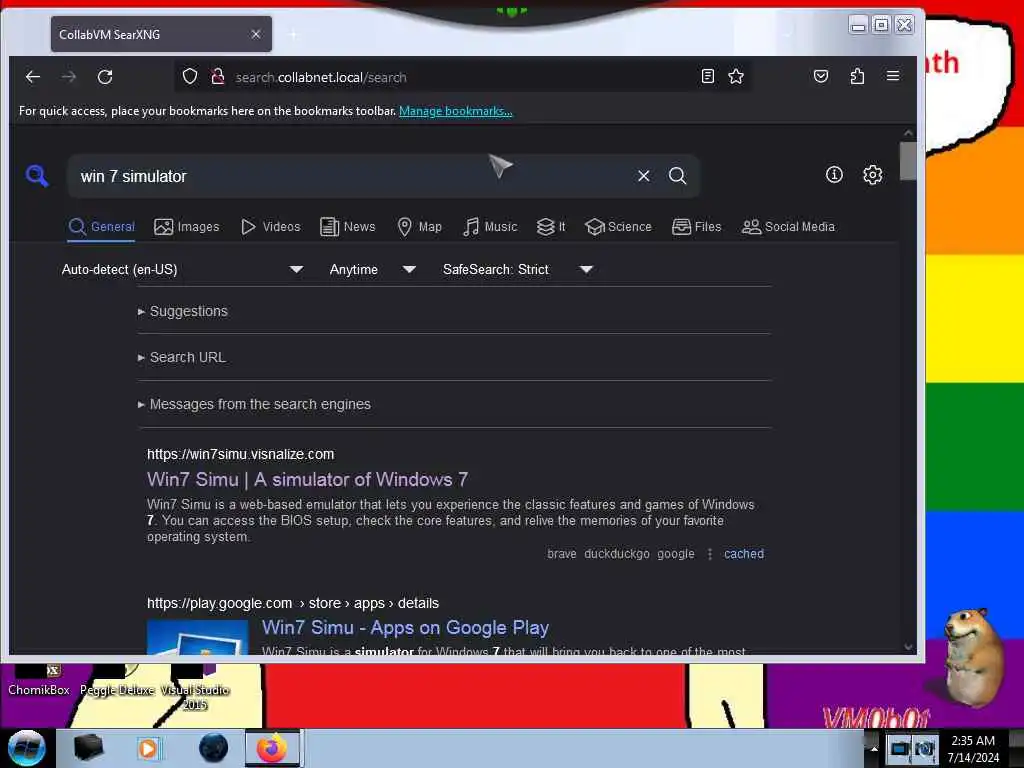The width and height of the screenshot is (1024, 768).
Task: Click the Google Play result thumbnail
Action: (x=197, y=637)
